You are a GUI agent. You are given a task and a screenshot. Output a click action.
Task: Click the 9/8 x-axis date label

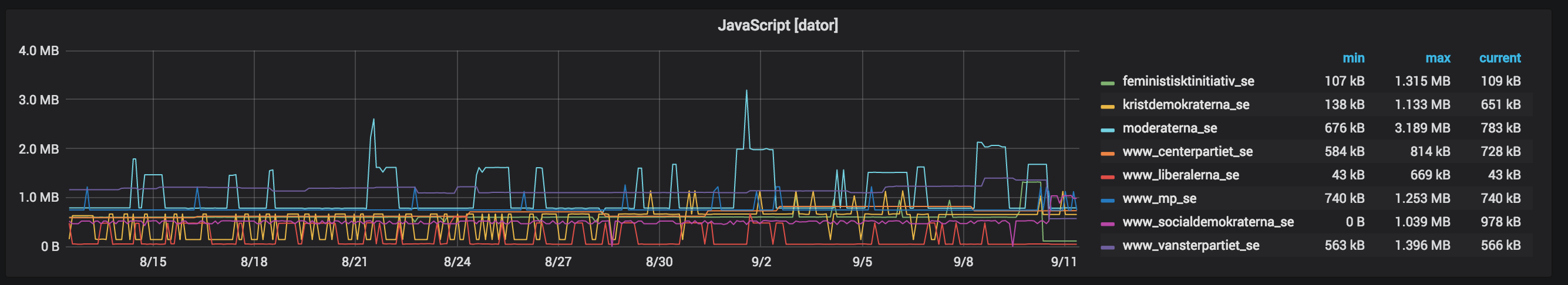(963, 263)
